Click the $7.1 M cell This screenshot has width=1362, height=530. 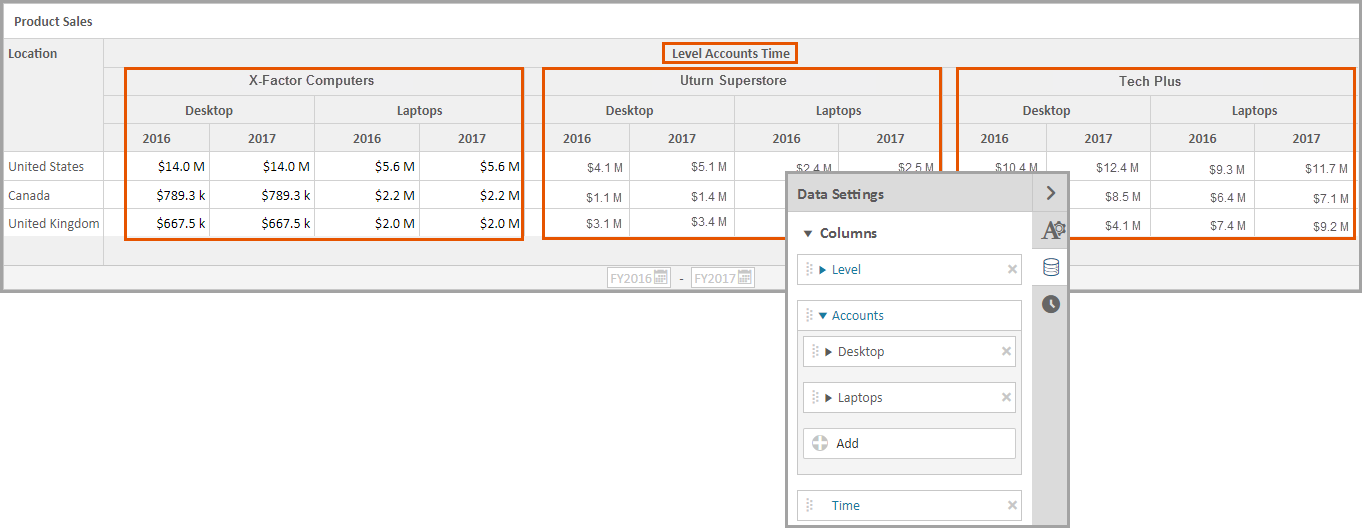[1330, 198]
